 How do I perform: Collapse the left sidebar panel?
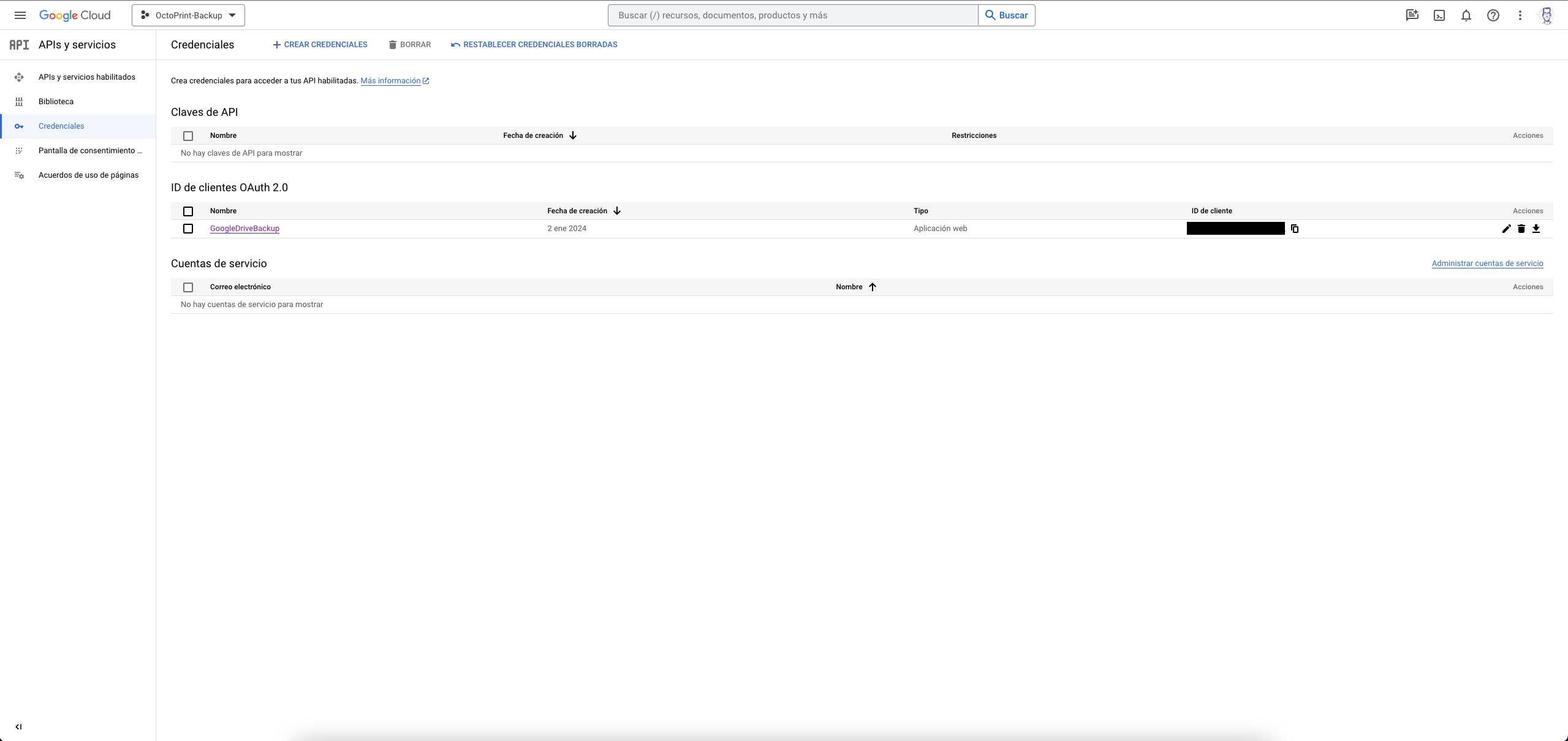pos(18,727)
